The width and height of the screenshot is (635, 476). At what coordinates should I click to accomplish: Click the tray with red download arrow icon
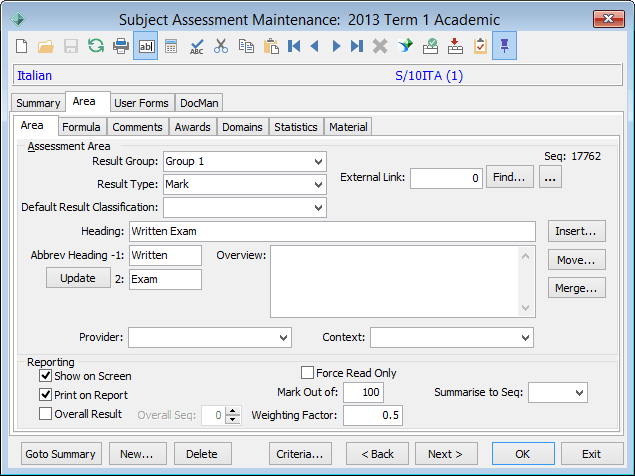pyautogui.click(x=455, y=46)
